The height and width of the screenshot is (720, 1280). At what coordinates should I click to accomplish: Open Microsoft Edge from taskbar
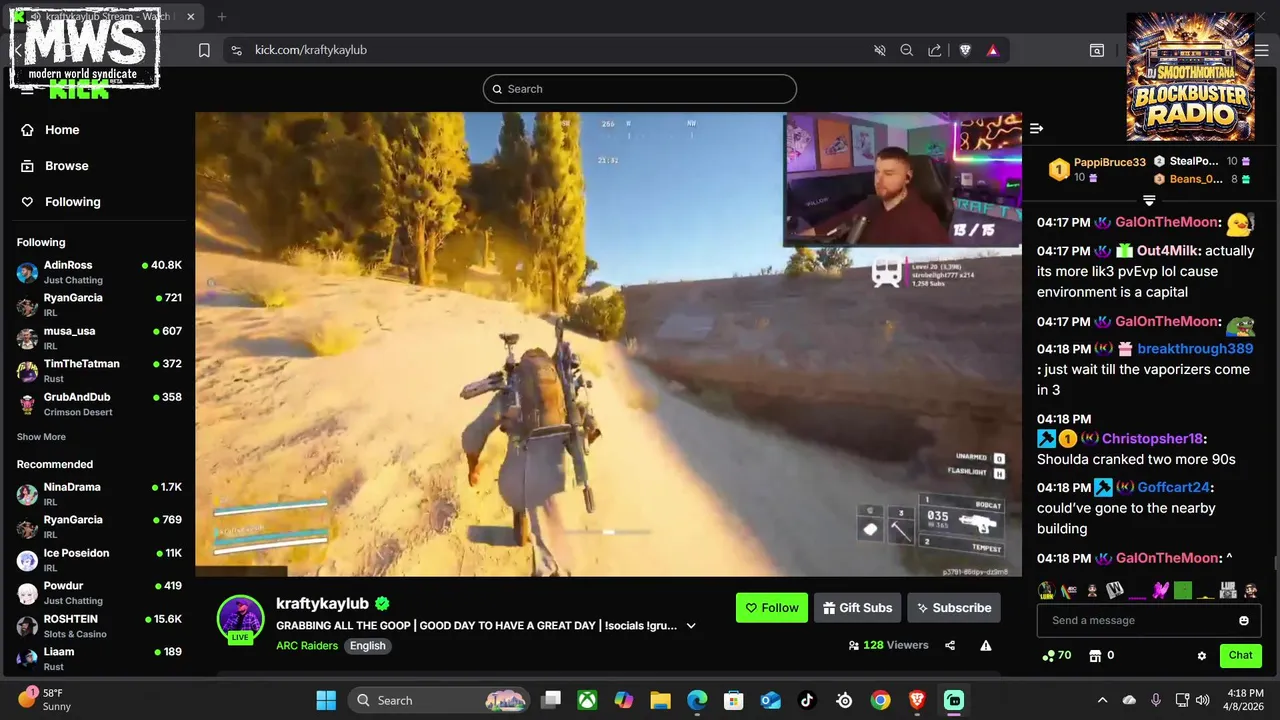coord(697,700)
